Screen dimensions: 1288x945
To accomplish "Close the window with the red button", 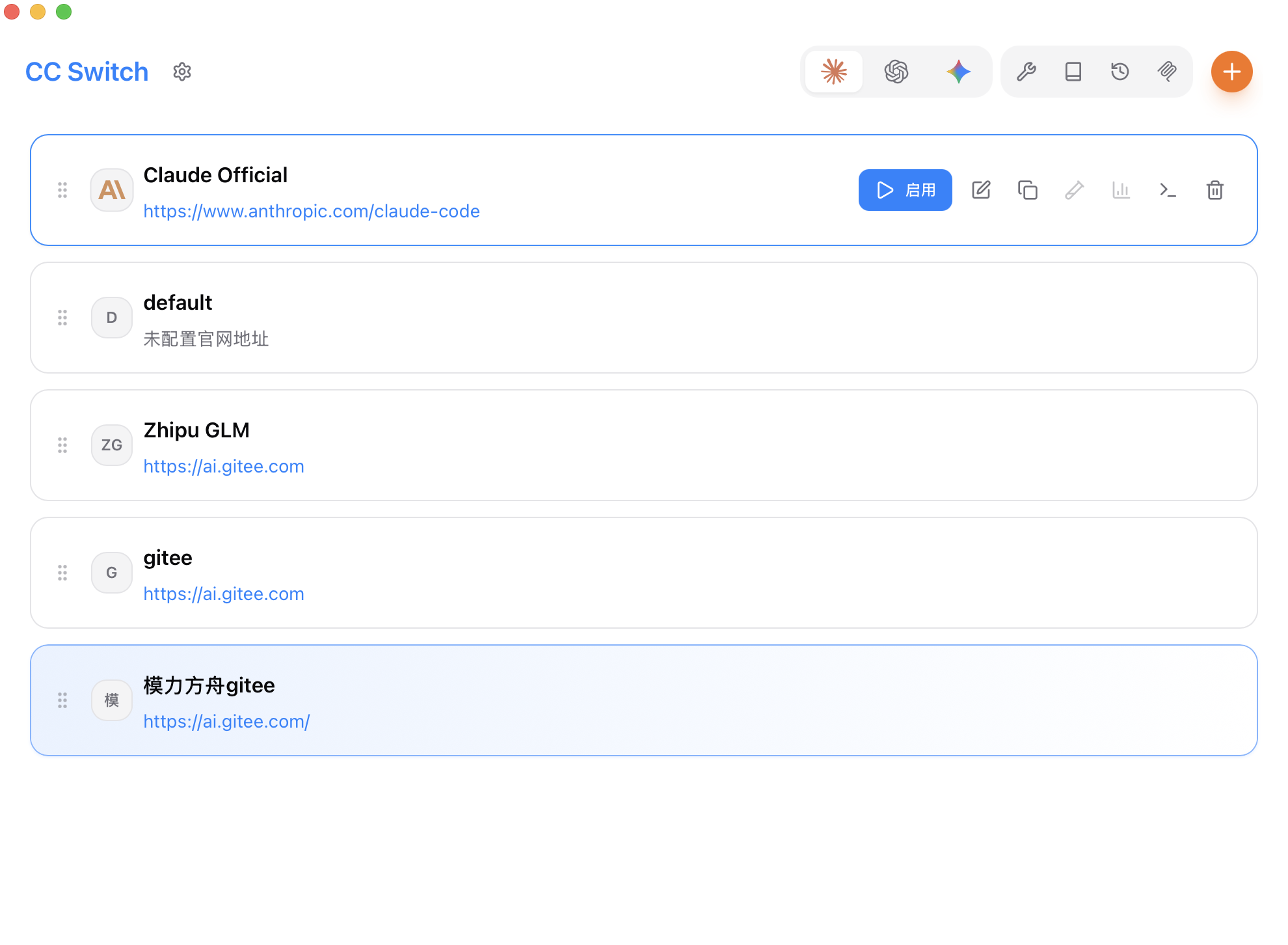I will pyautogui.click(x=12, y=12).
